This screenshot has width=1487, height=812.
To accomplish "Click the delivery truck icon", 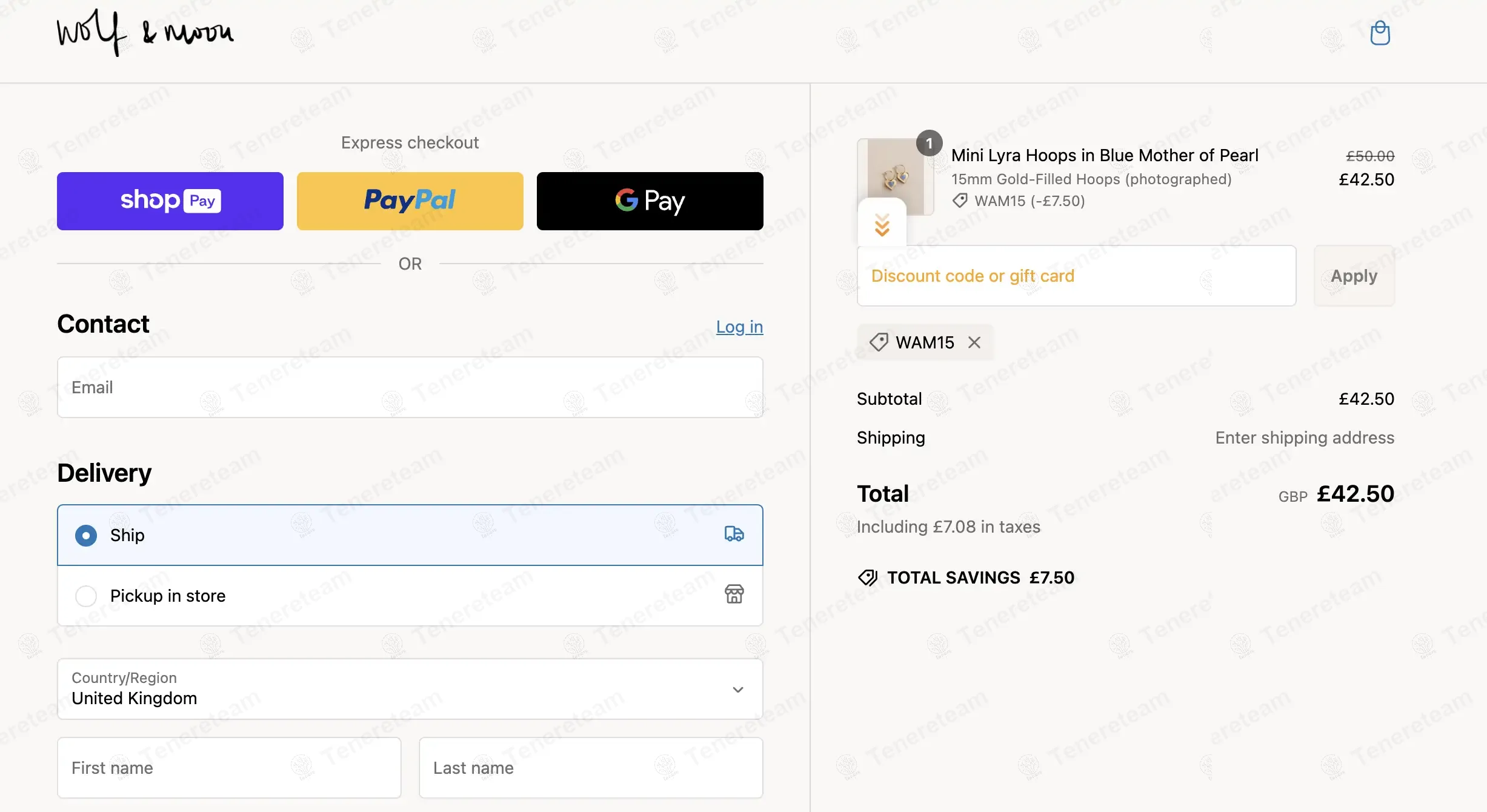I will pos(734,534).
